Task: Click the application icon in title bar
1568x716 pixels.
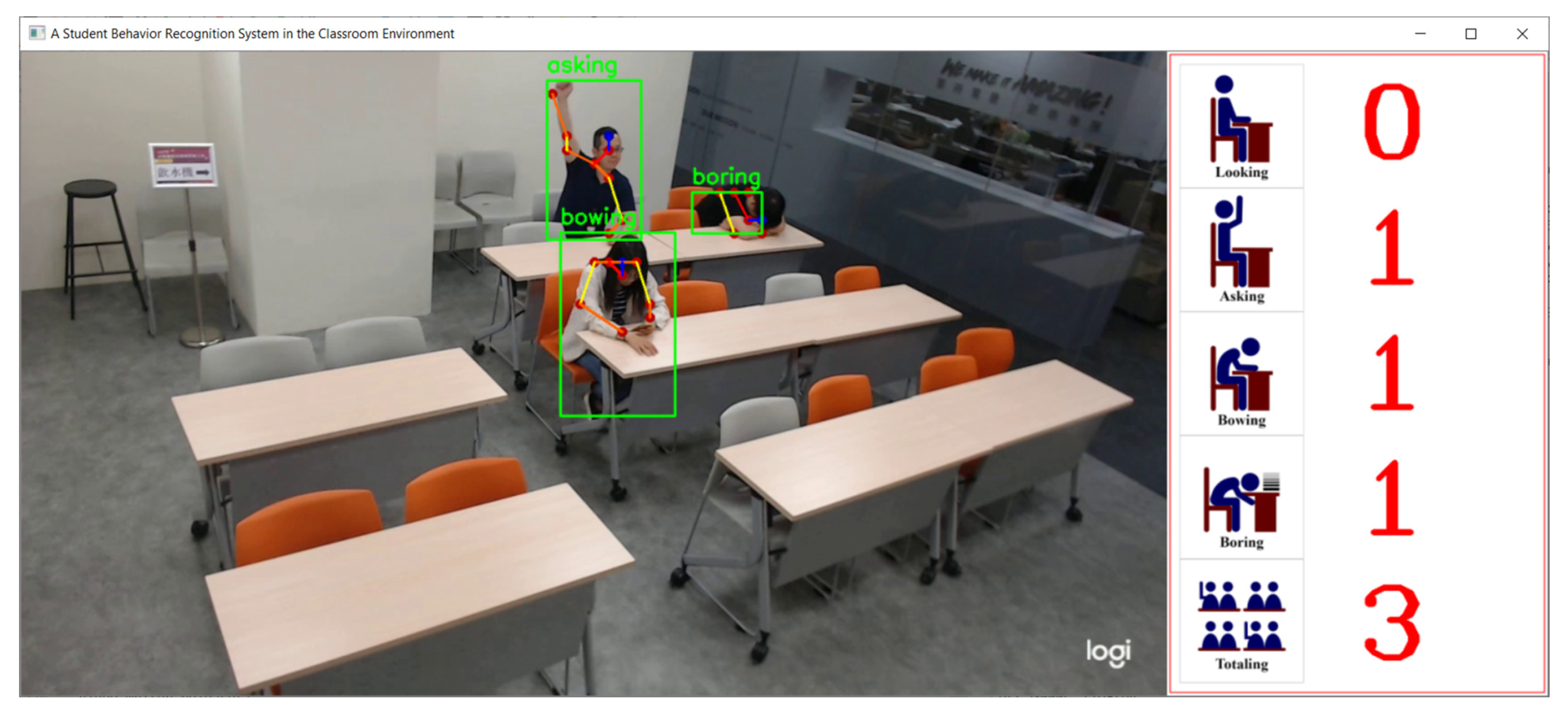Action: [x=37, y=33]
